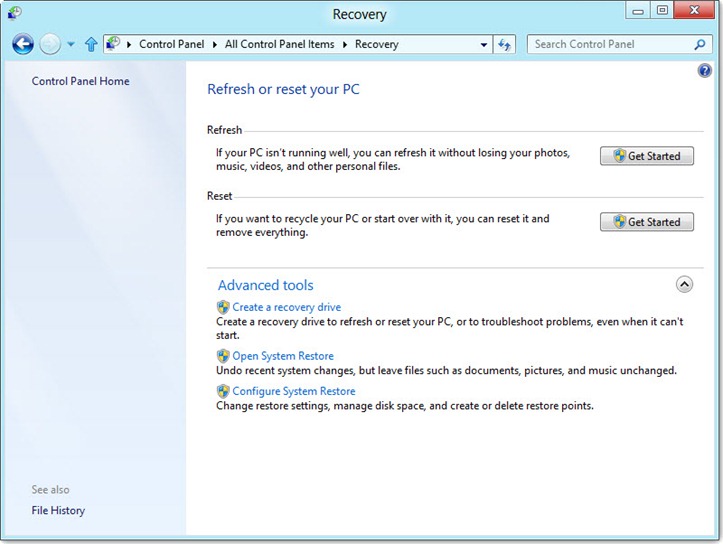Image resolution: width=723 pixels, height=544 pixels.
Task: Click the Back navigation arrow
Action: tap(22, 44)
